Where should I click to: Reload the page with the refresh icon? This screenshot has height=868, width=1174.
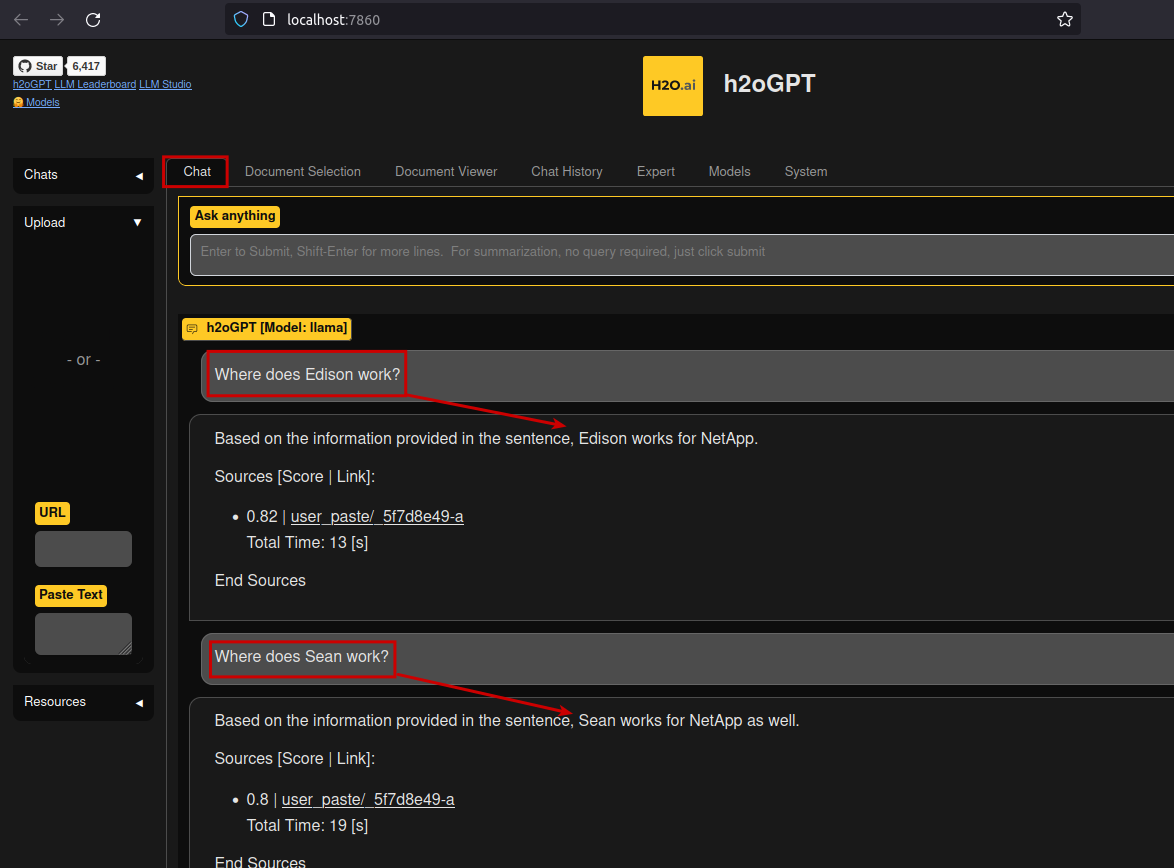click(x=93, y=19)
